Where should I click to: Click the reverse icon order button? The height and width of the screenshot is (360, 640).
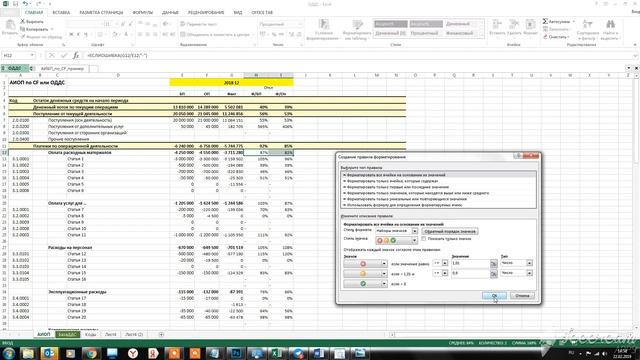pyautogui.click(x=449, y=231)
